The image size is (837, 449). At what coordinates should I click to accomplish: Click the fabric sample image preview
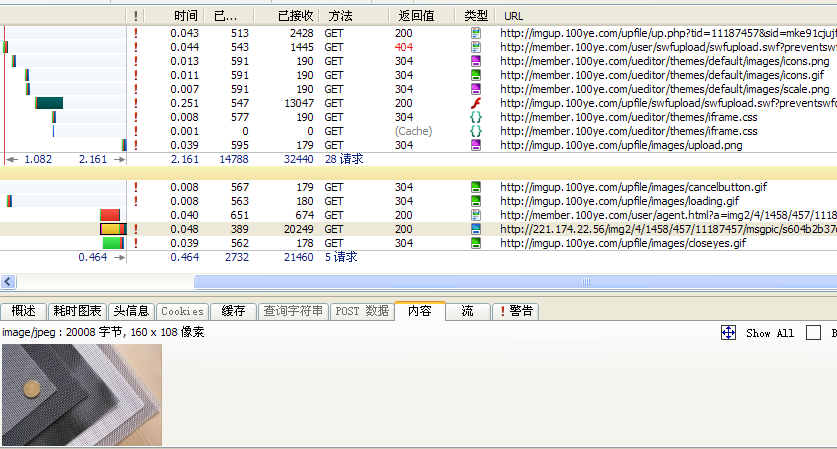pyautogui.click(x=82, y=395)
